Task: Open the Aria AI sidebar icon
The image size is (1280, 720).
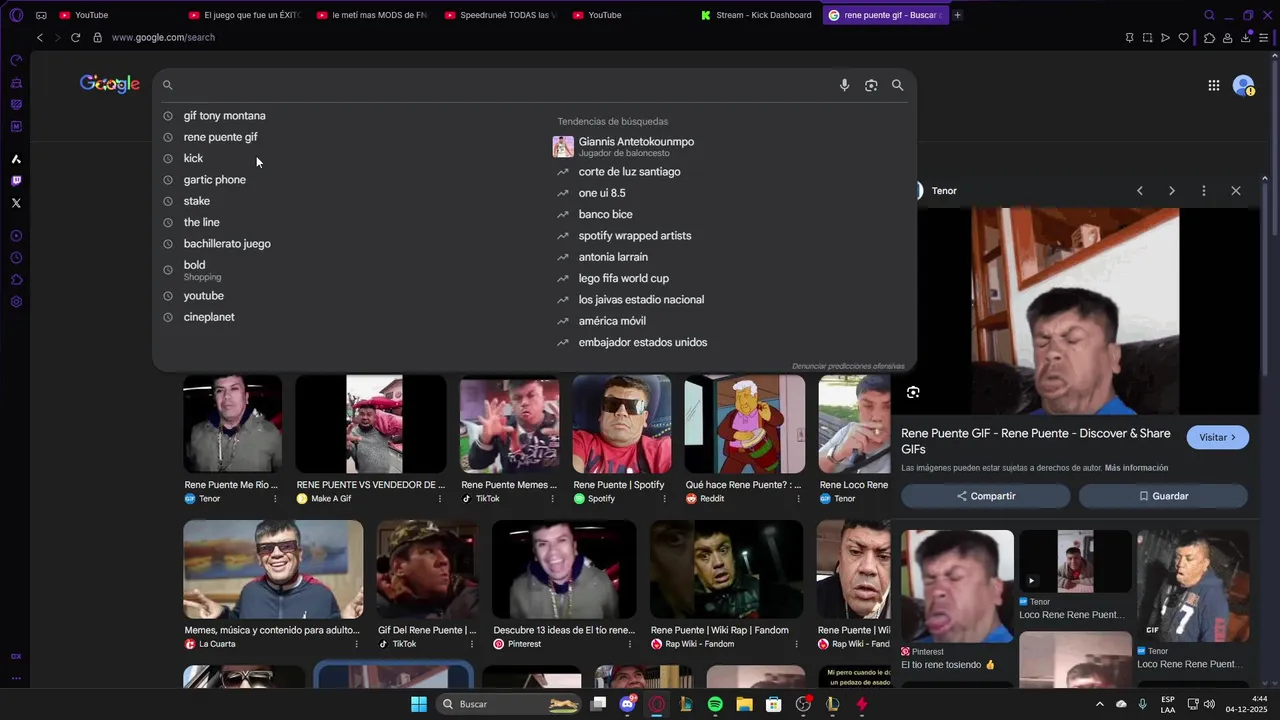Action: 16,159
